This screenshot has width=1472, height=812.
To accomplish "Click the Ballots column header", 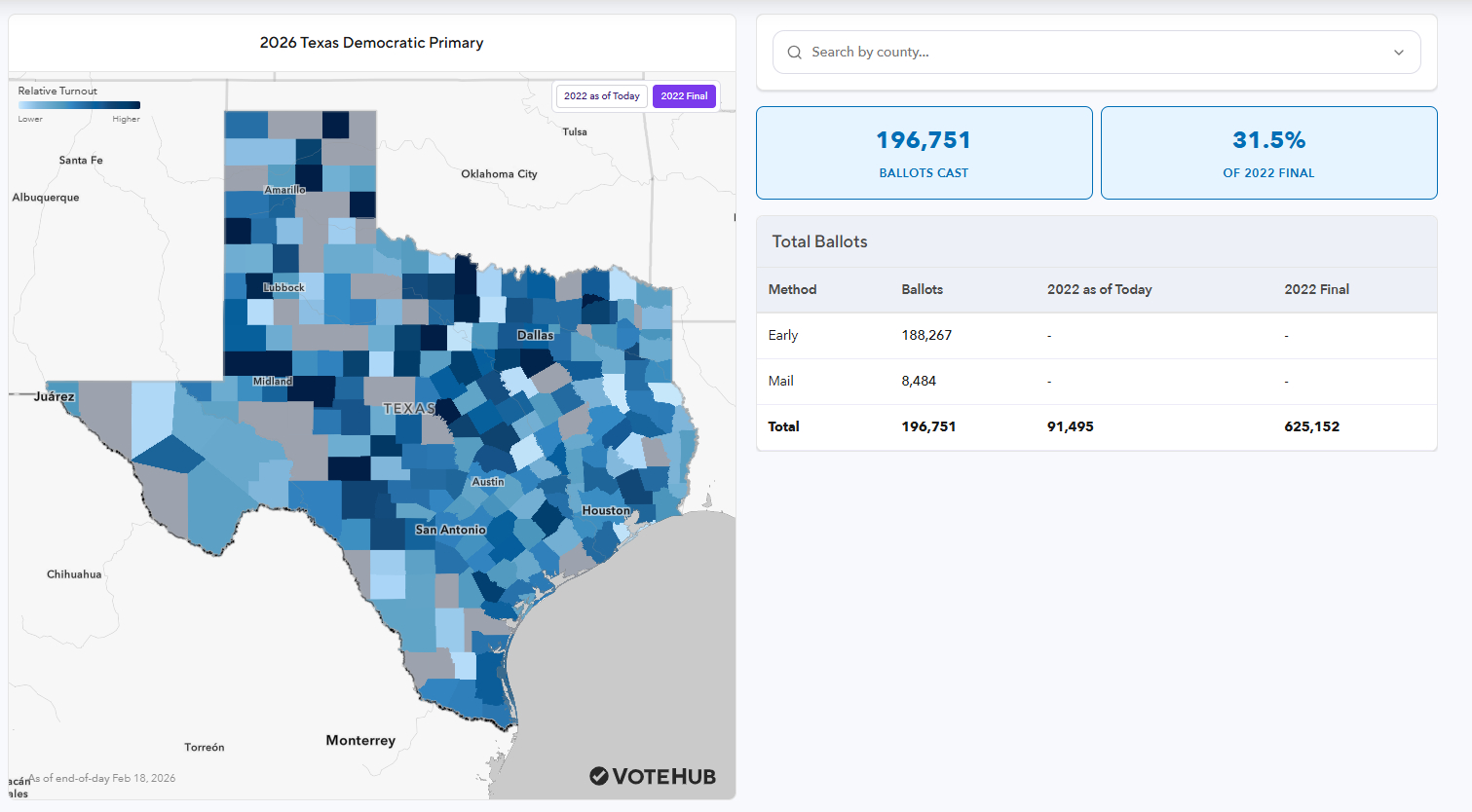I will [x=922, y=289].
